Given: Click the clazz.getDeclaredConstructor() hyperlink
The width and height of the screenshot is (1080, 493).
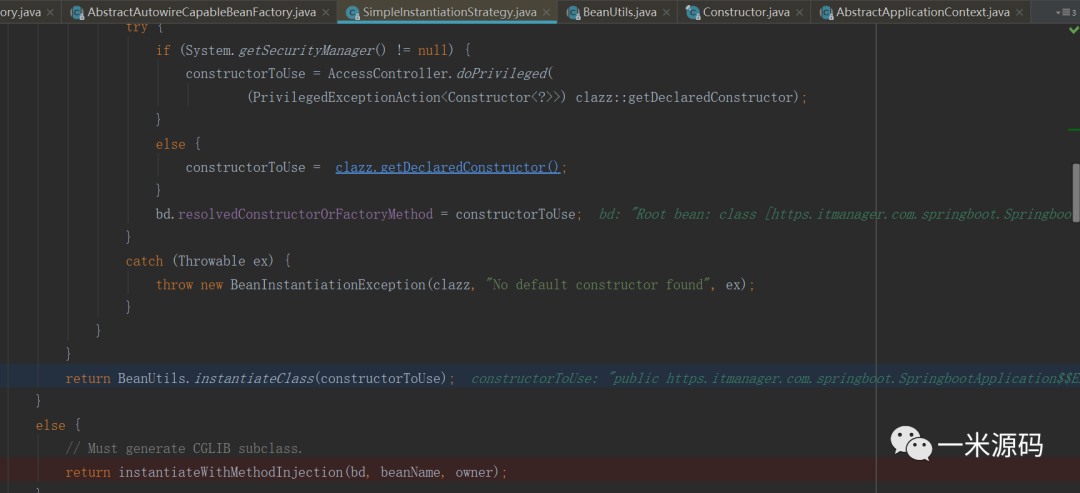Looking at the screenshot, I should click(x=447, y=167).
